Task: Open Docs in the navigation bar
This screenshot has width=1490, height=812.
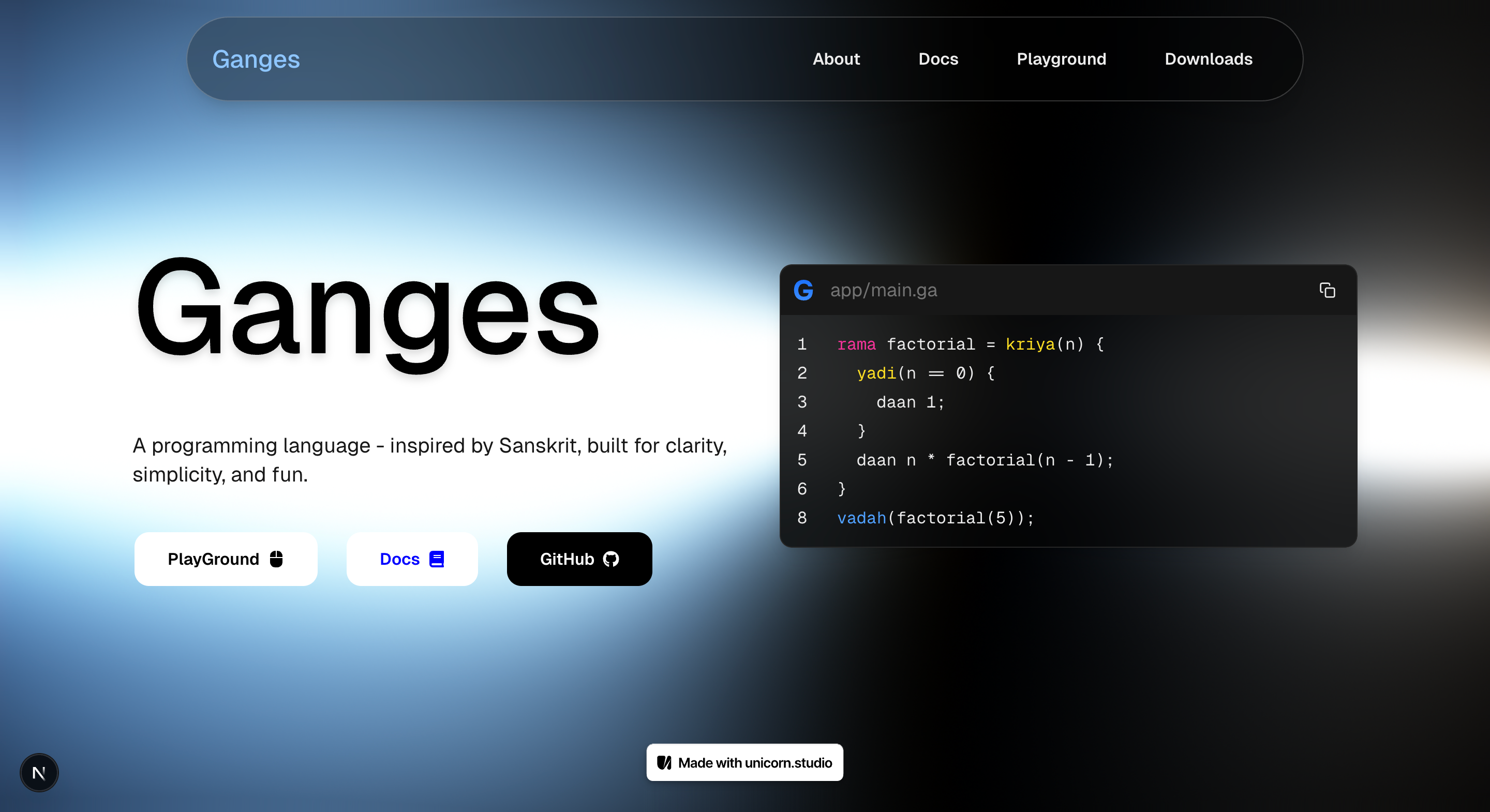Action: coord(937,59)
